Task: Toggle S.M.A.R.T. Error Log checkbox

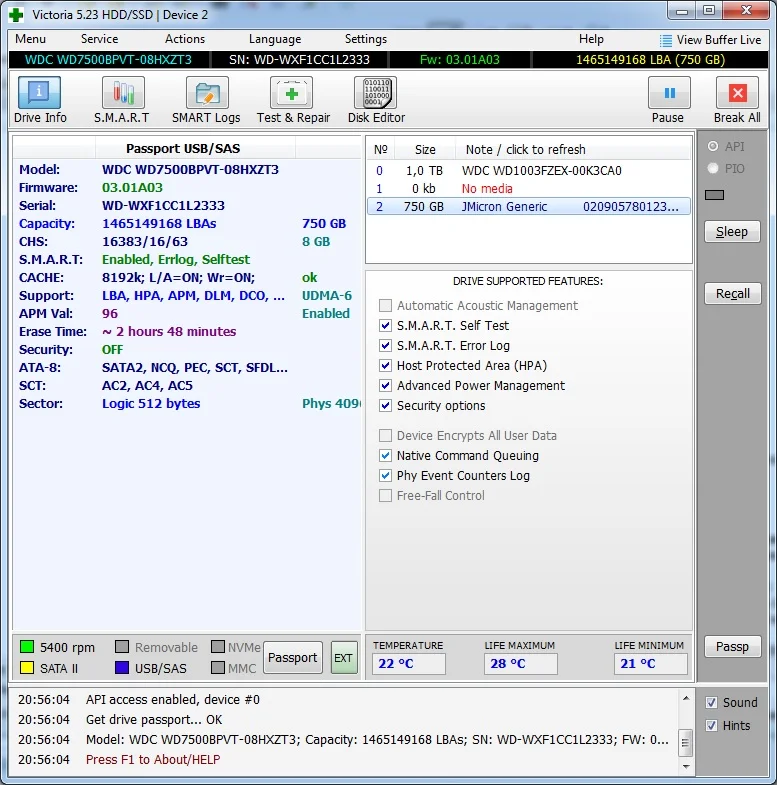Action: pyautogui.click(x=385, y=345)
